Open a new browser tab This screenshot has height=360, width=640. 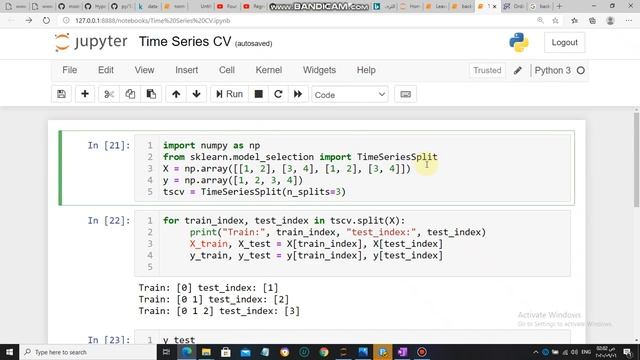(x=559, y=6)
